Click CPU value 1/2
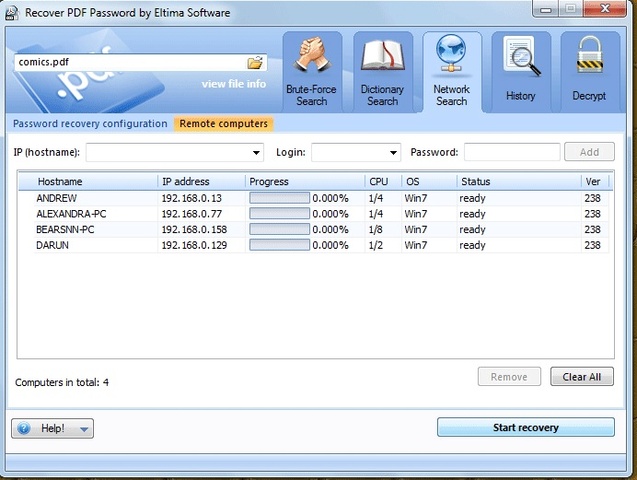Image resolution: width=637 pixels, height=480 pixels. (376, 245)
